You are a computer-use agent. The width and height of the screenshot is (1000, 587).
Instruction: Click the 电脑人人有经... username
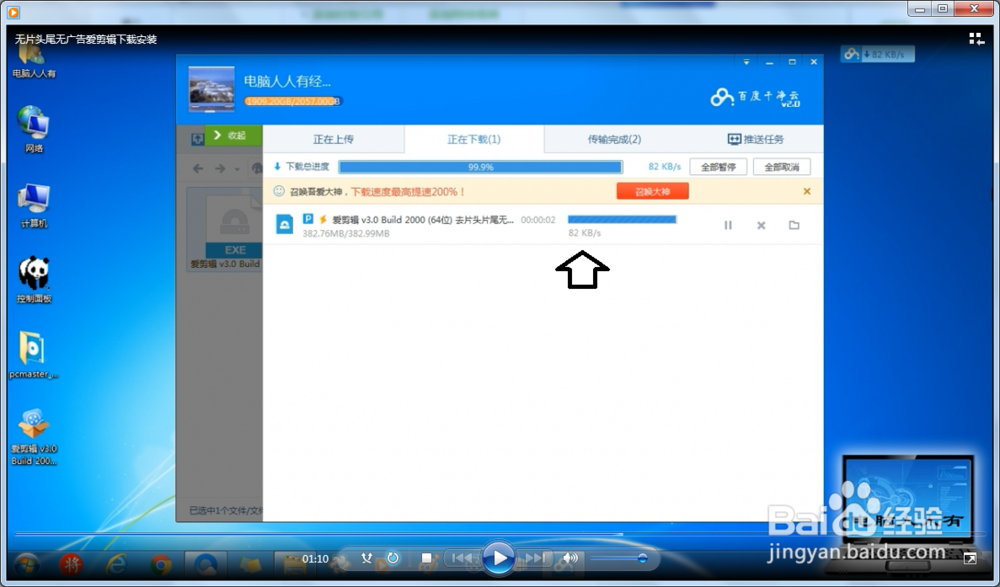[287, 82]
